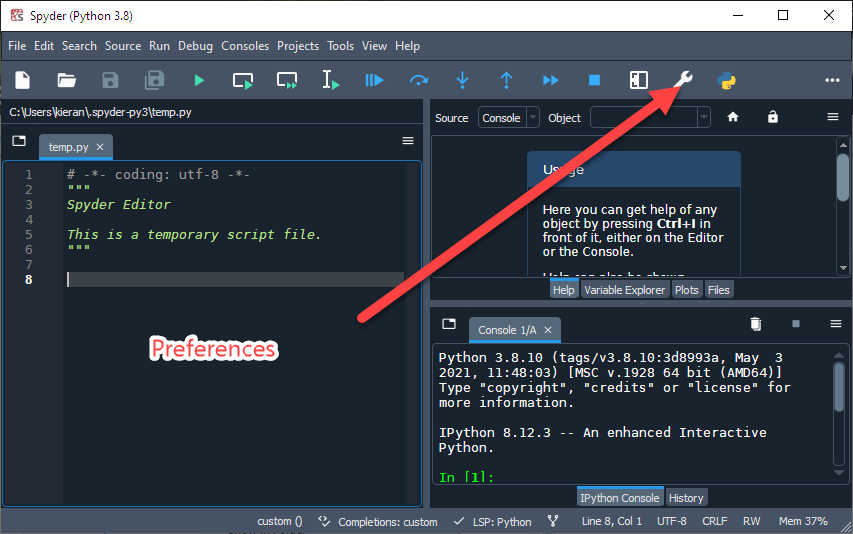This screenshot has width=853, height=534.
Task: Step into function debug icon
Action: tap(462, 80)
